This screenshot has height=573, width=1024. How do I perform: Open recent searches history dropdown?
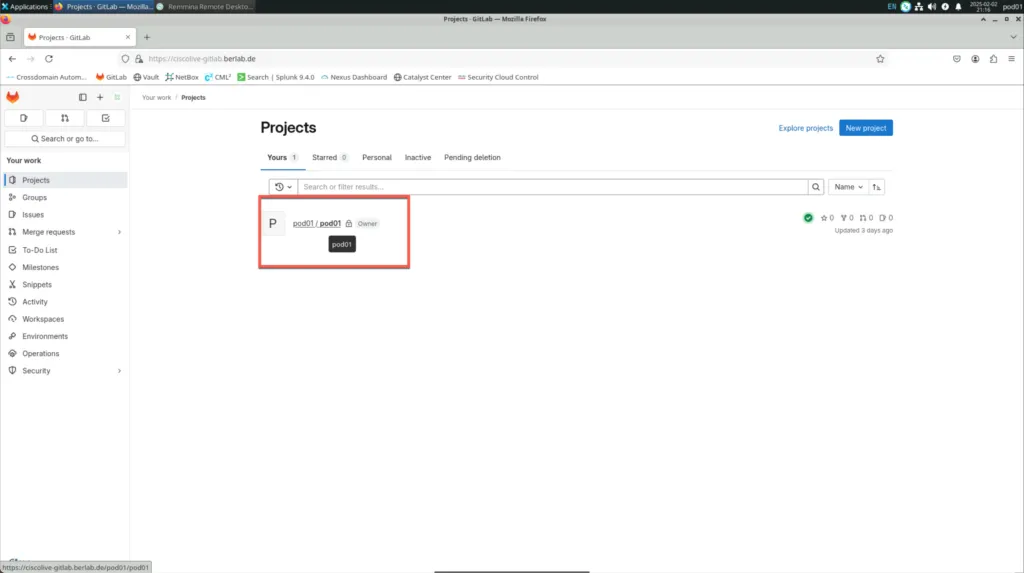click(x=283, y=187)
